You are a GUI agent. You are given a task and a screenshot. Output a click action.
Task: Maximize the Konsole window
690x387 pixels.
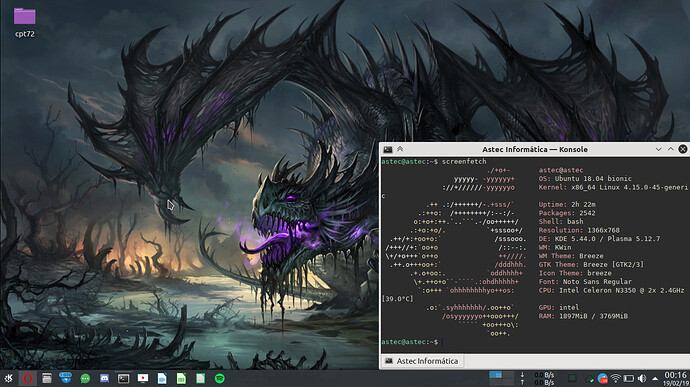coord(671,149)
